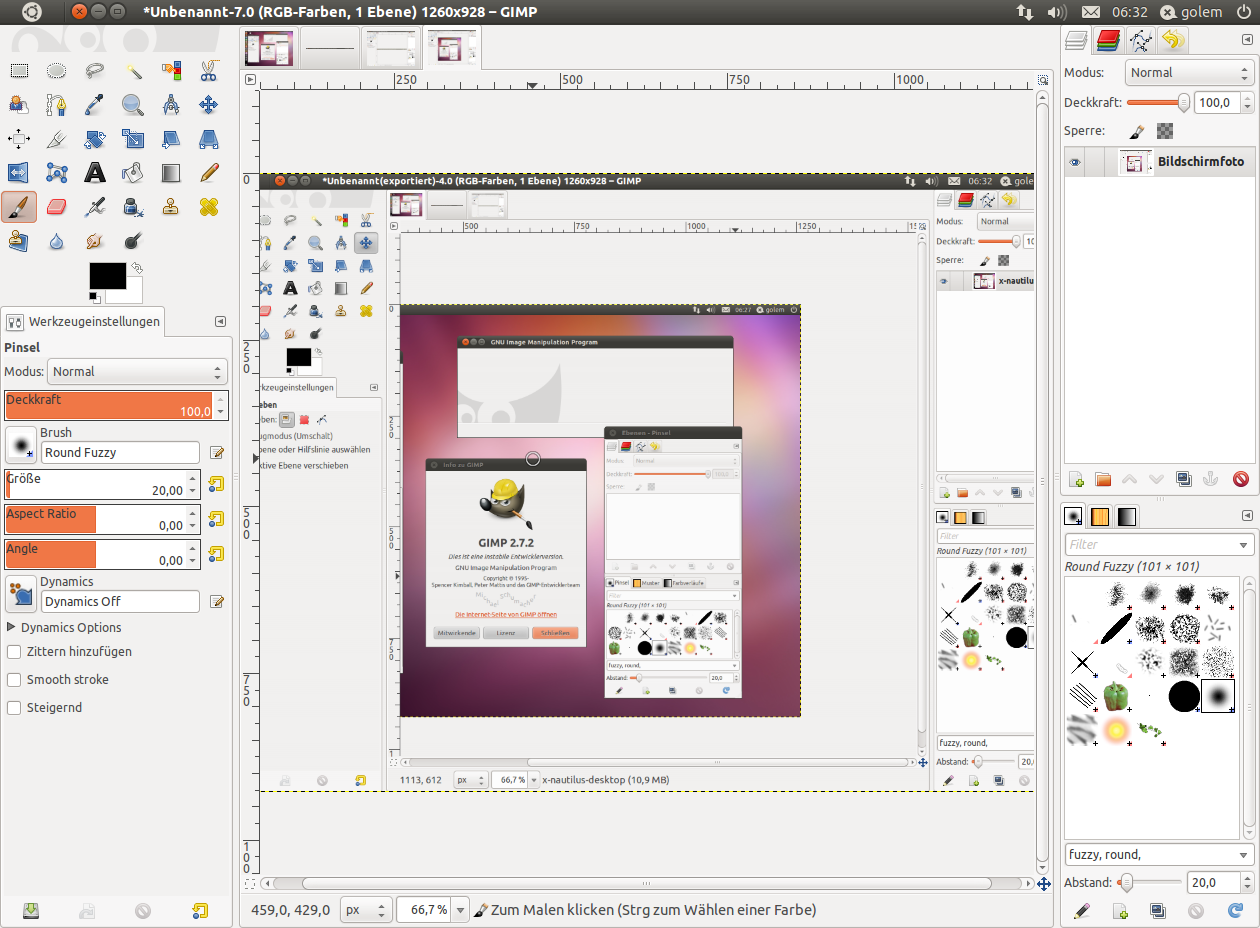Open the Undo History tab
Screen dimensions: 1260x928
(x=1172, y=40)
